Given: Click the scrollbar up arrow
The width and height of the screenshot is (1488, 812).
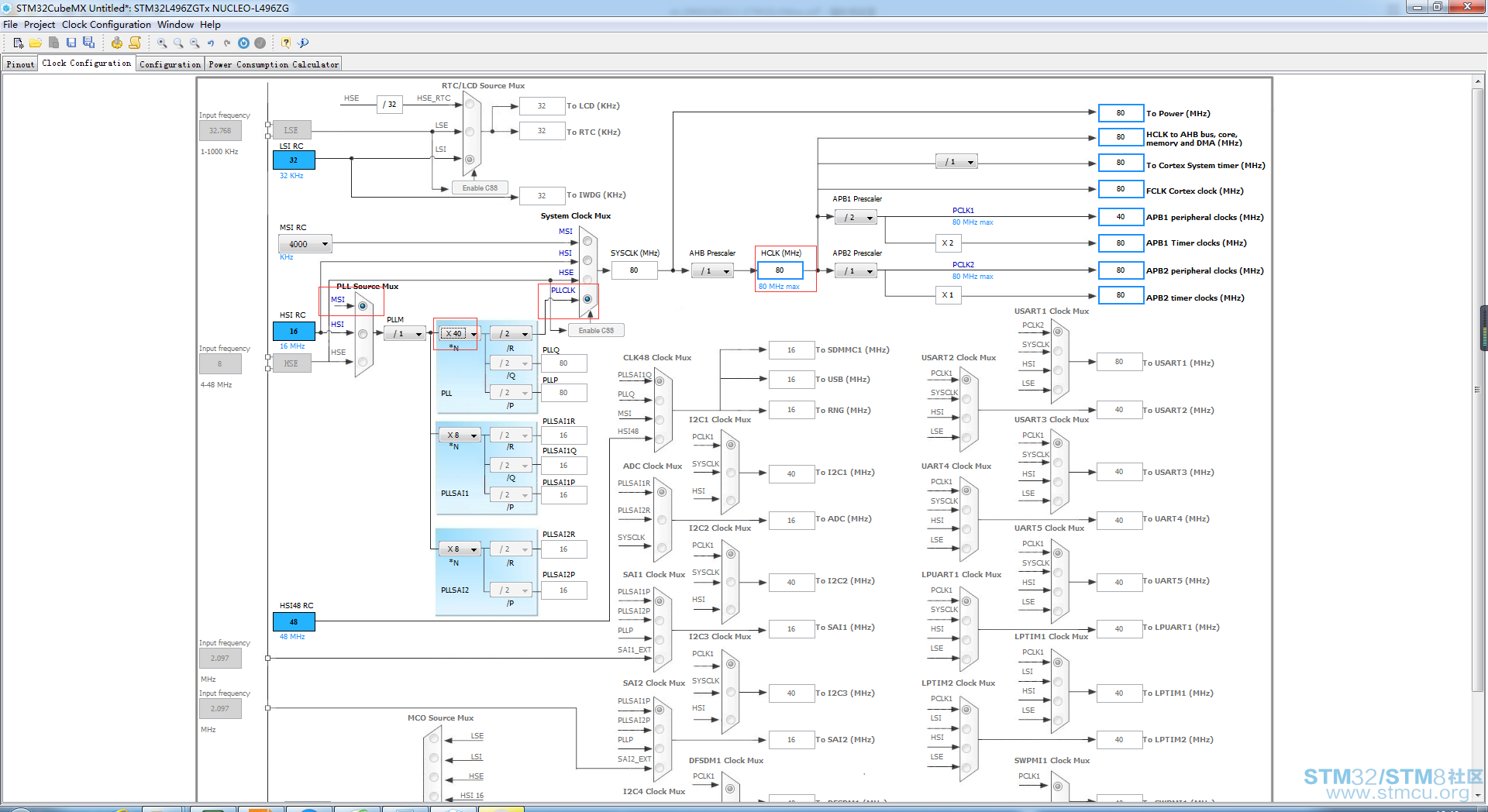Looking at the screenshot, I should coord(1479,81).
